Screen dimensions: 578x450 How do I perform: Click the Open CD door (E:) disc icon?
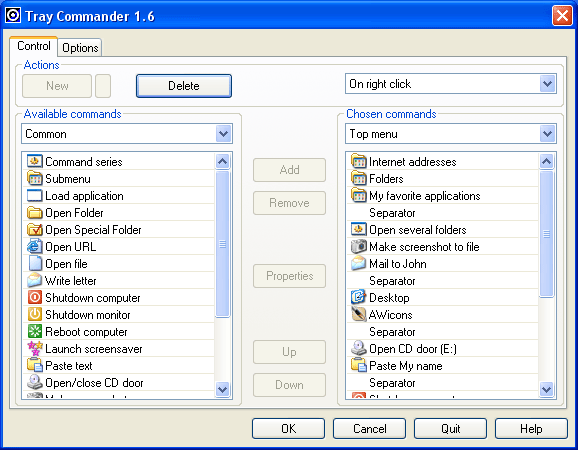point(359,348)
